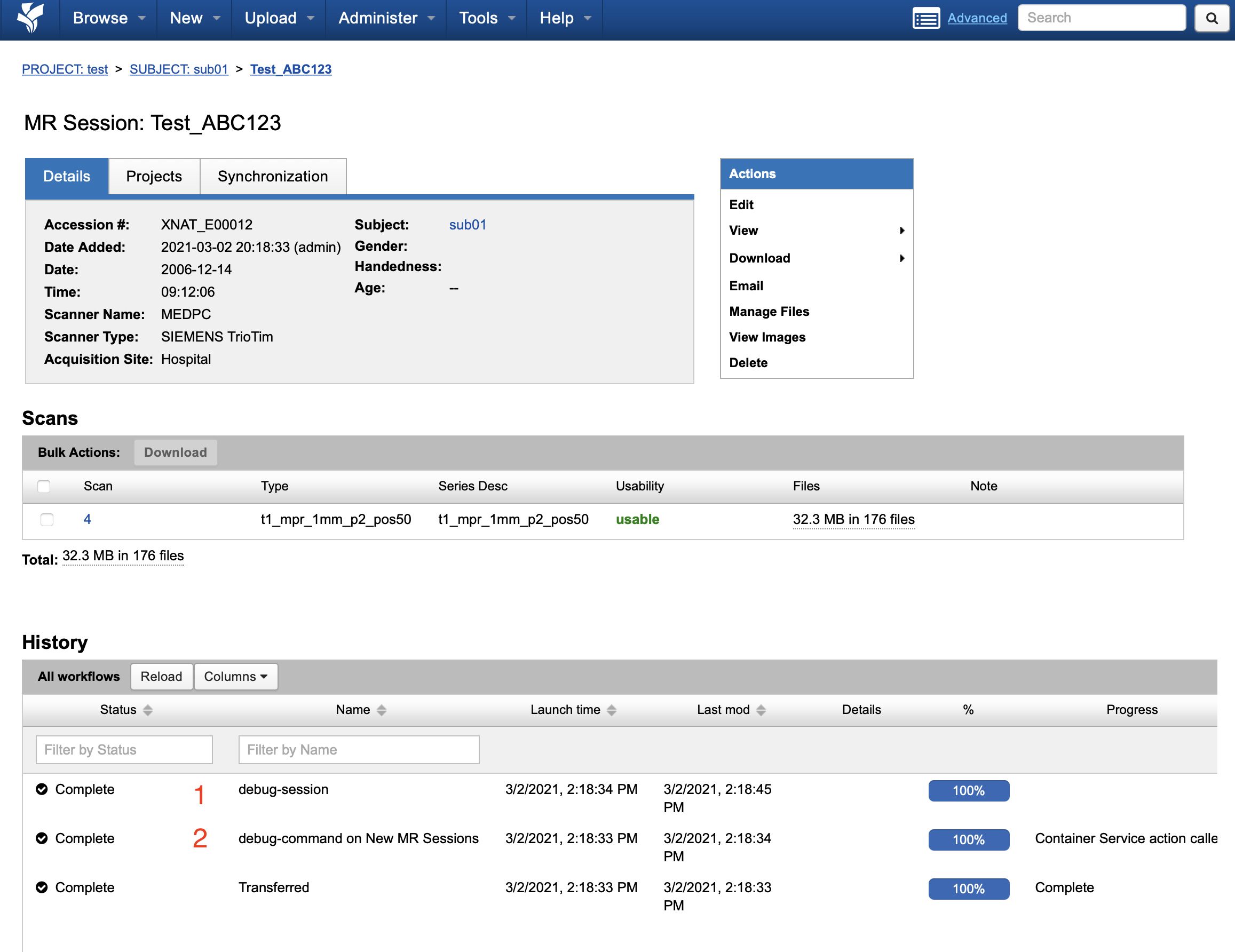
Task: Open the Columns dropdown in History
Action: (x=235, y=677)
